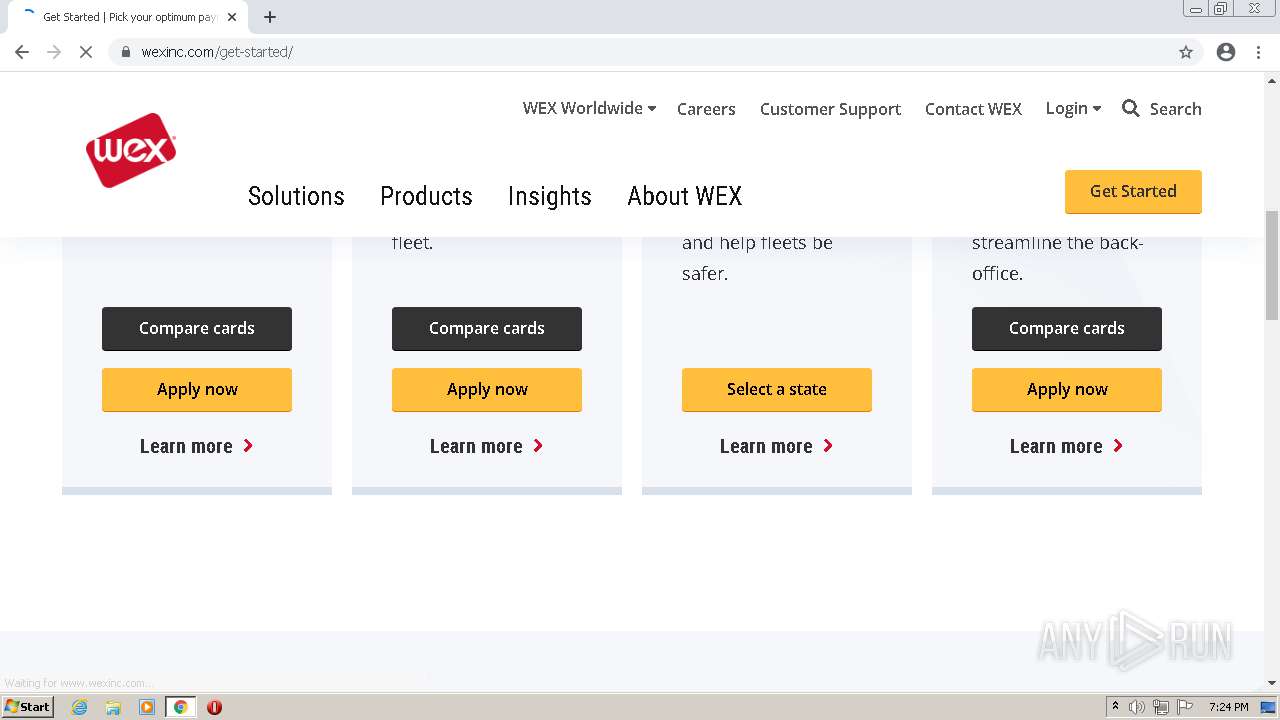Viewport: 1280px width, 720px height.
Task: Stop loading the page
Action: click(86, 52)
